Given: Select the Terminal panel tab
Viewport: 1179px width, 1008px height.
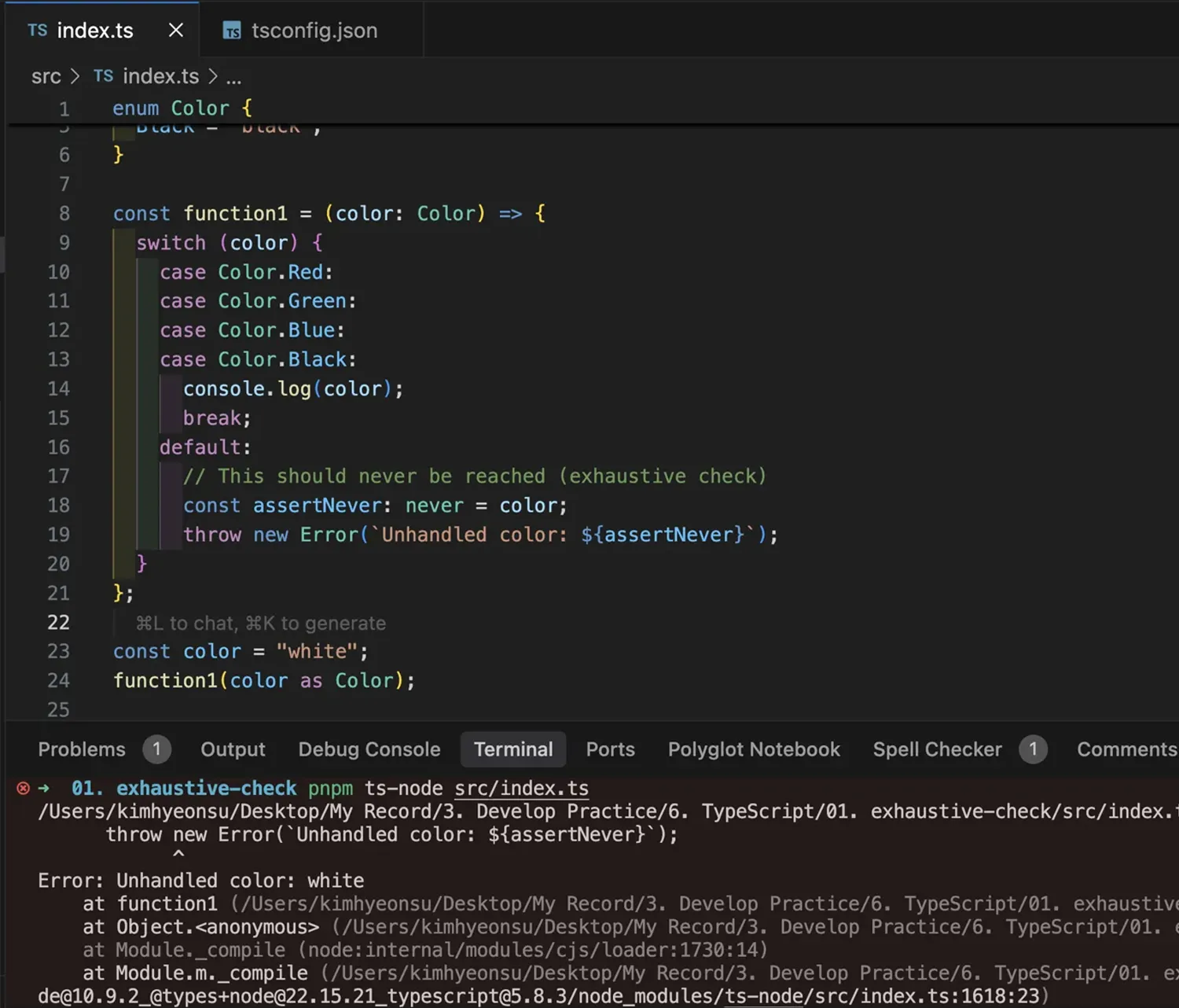Looking at the screenshot, I should click(x=513, y=749).
